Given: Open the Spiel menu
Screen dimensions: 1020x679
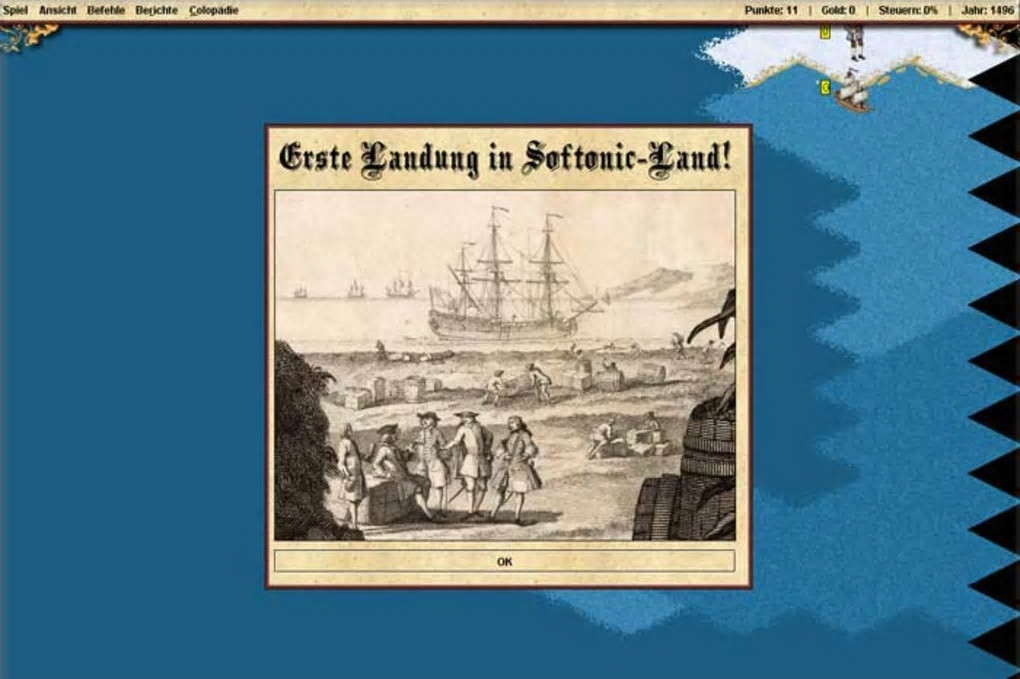Looking at the screenshot, I should click(15, 10).
